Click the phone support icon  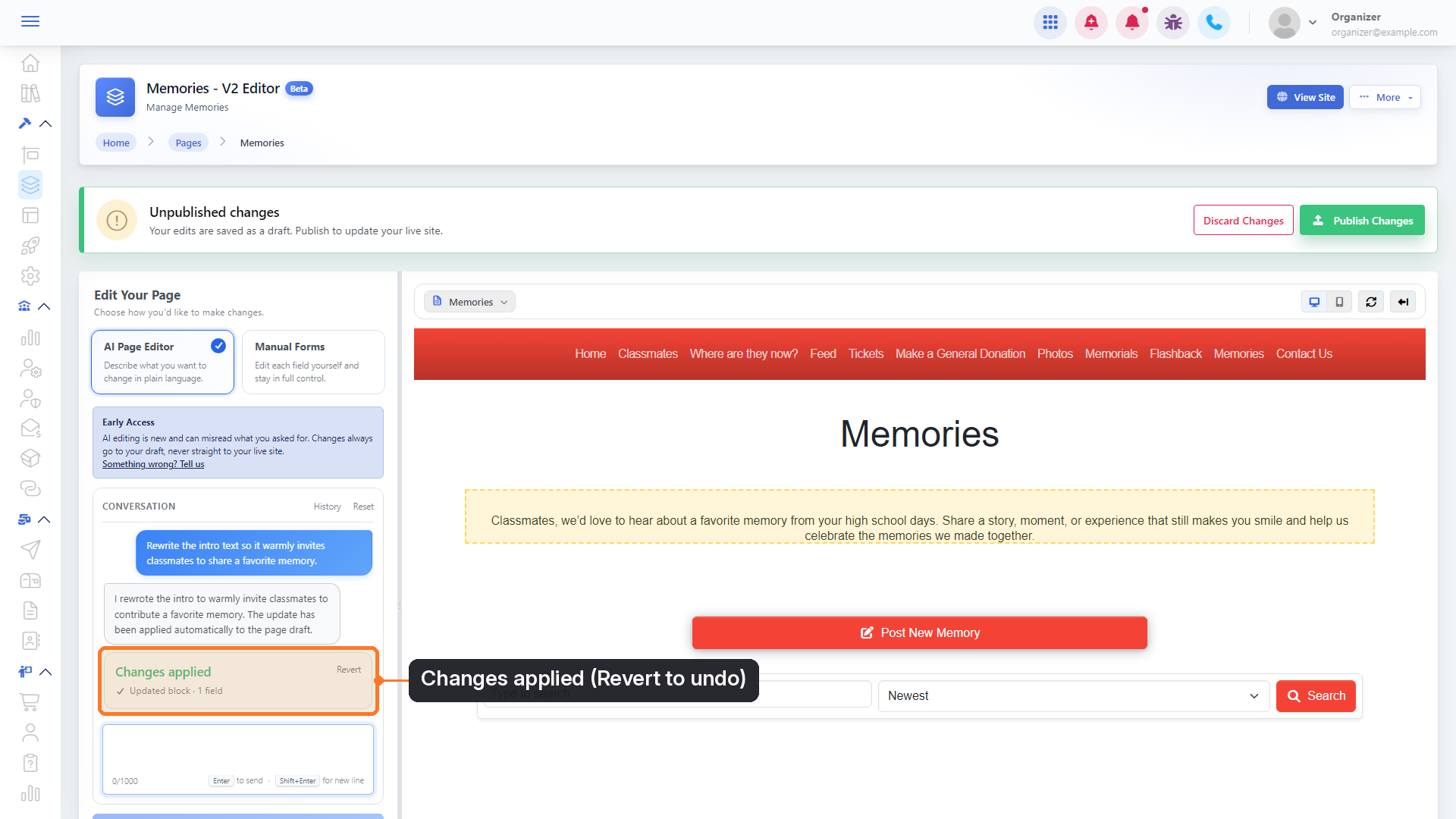pyautogui.click(x=1214, y=23)
